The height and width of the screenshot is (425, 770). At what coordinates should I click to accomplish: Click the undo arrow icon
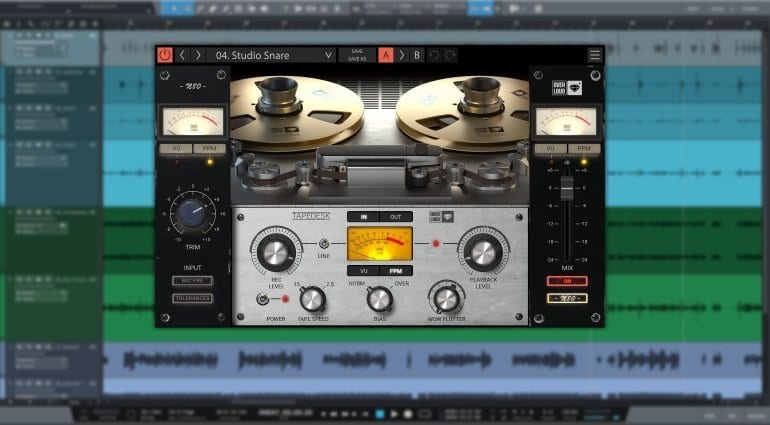pos(434,55)
